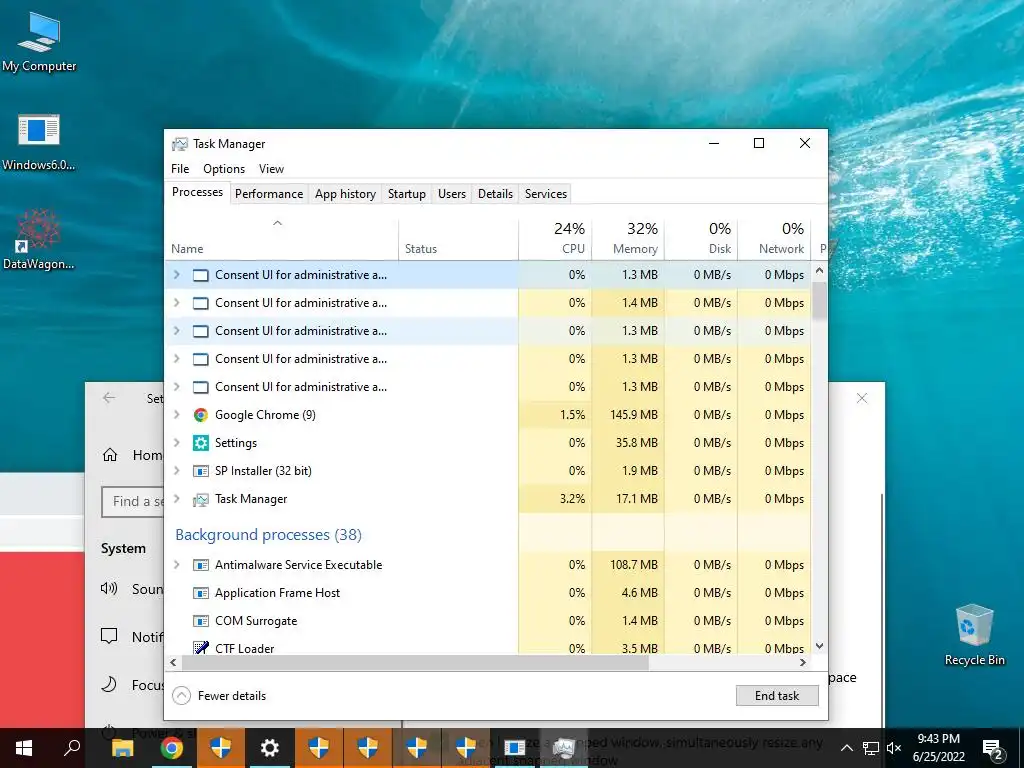Expand the Google Chrome (9) process group
This screenshot has width=1024, height=768.
(x=176, y=415)
